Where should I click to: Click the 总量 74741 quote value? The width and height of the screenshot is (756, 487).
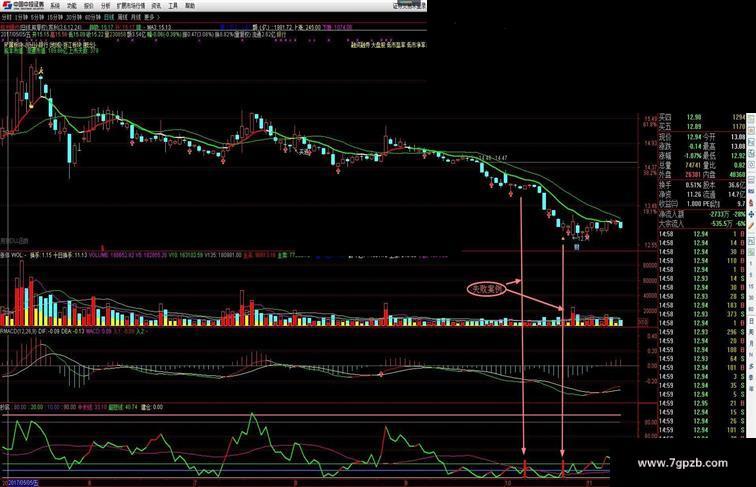[692, 165]
